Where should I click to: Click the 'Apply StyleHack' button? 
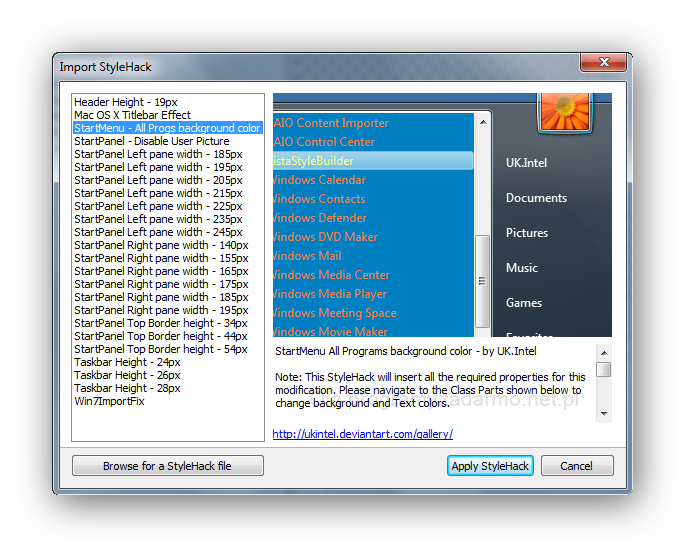tap(490, 466)
